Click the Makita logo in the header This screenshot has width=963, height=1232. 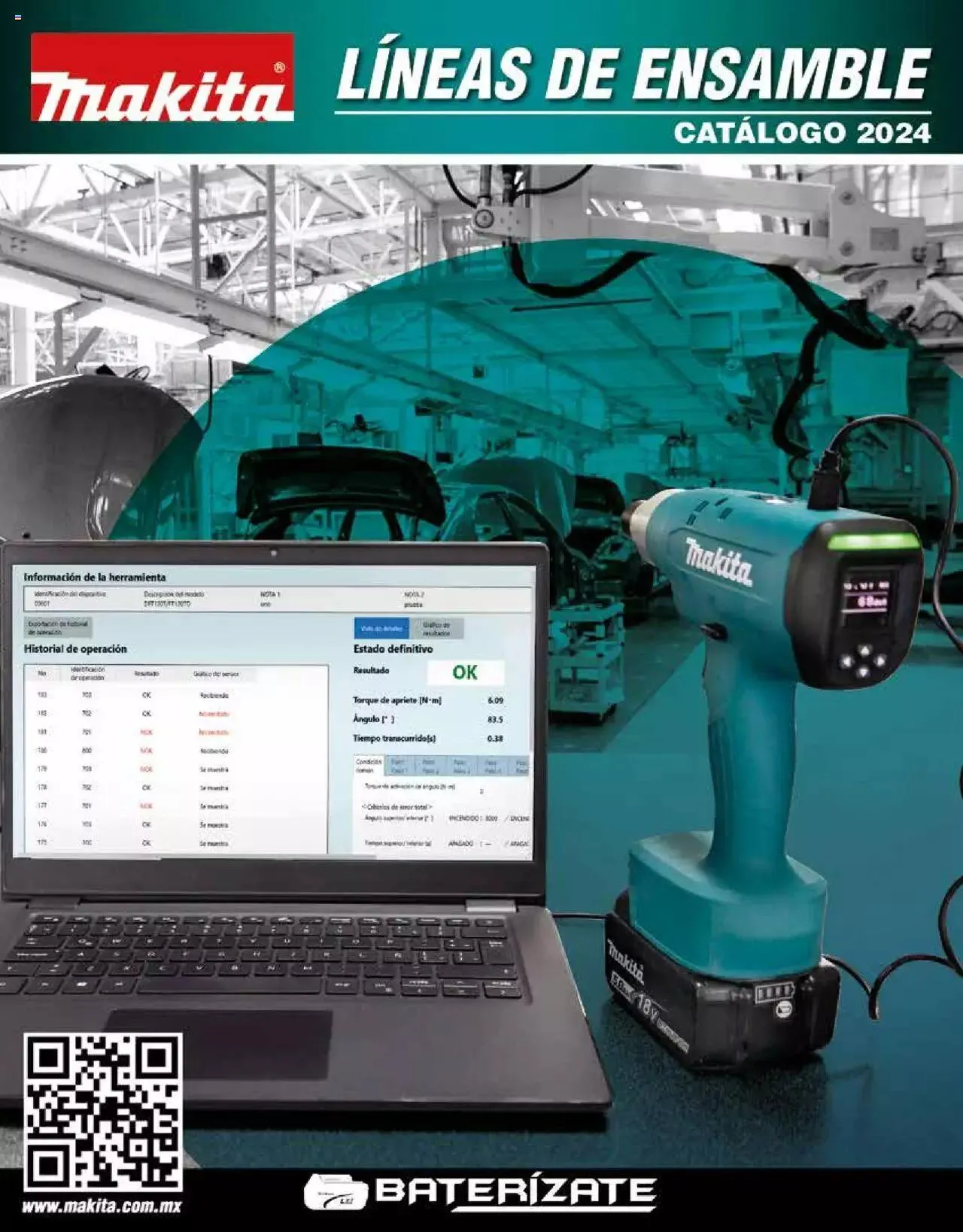click(x=162, y=77)
